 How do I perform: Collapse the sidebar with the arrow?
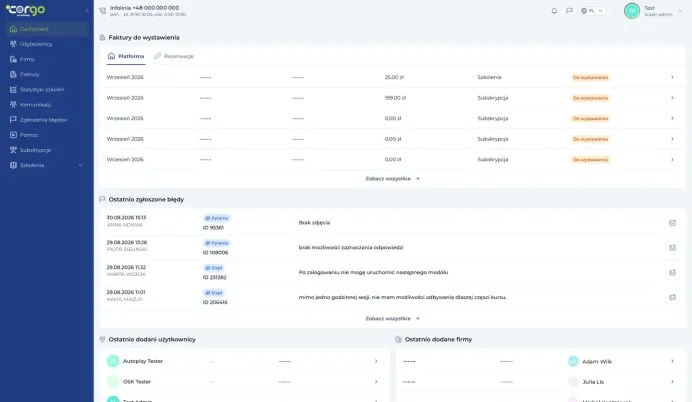pyautogui.click(x=87, y=10)
